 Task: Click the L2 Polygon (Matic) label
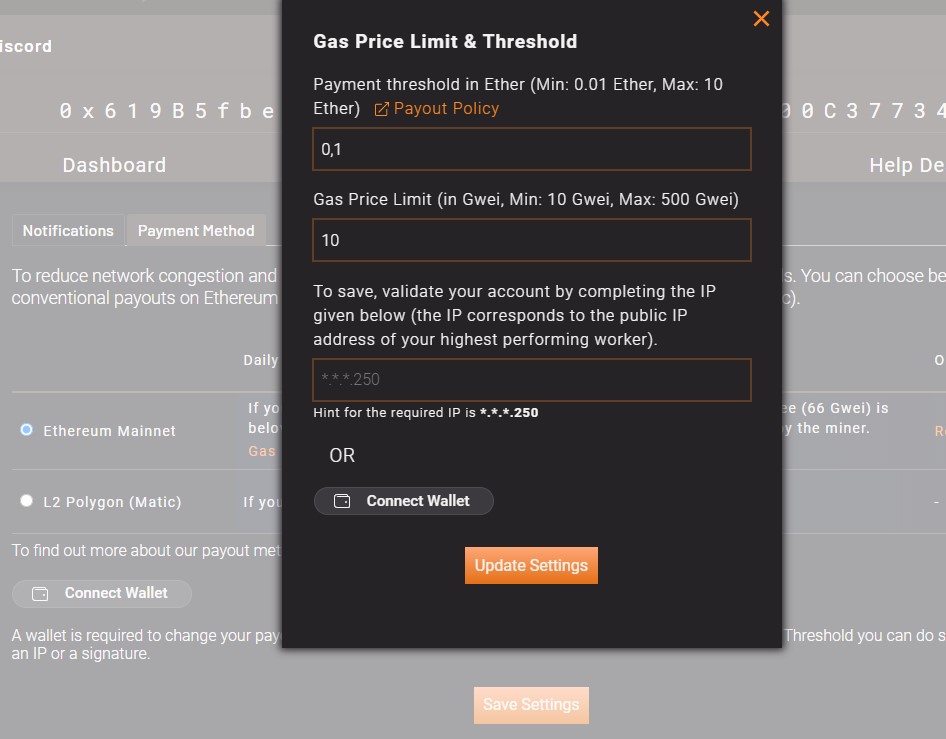click(112, 502)
